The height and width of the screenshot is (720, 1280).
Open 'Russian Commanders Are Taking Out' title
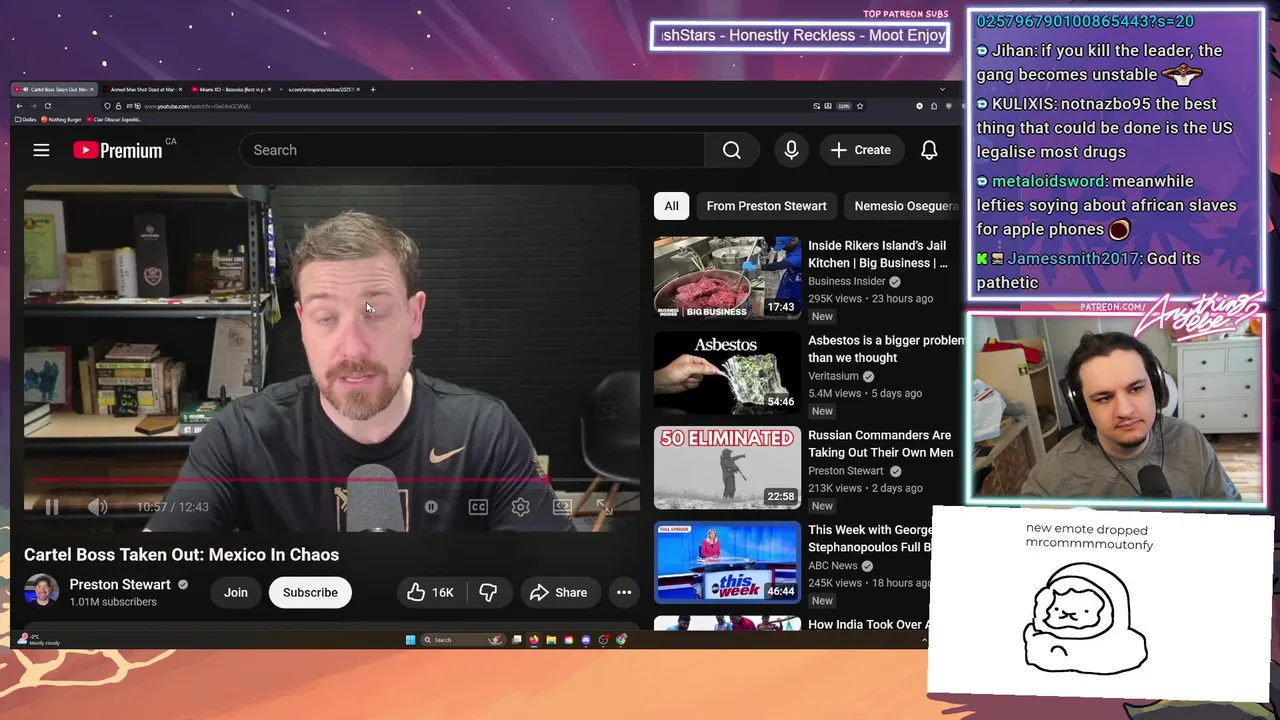tap(880, 444)
